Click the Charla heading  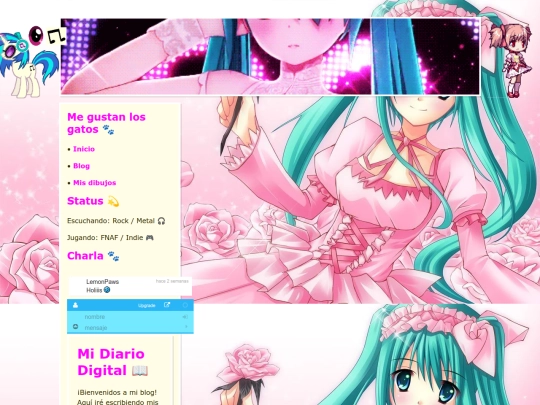pyautogui.click(x=93, y=256)
